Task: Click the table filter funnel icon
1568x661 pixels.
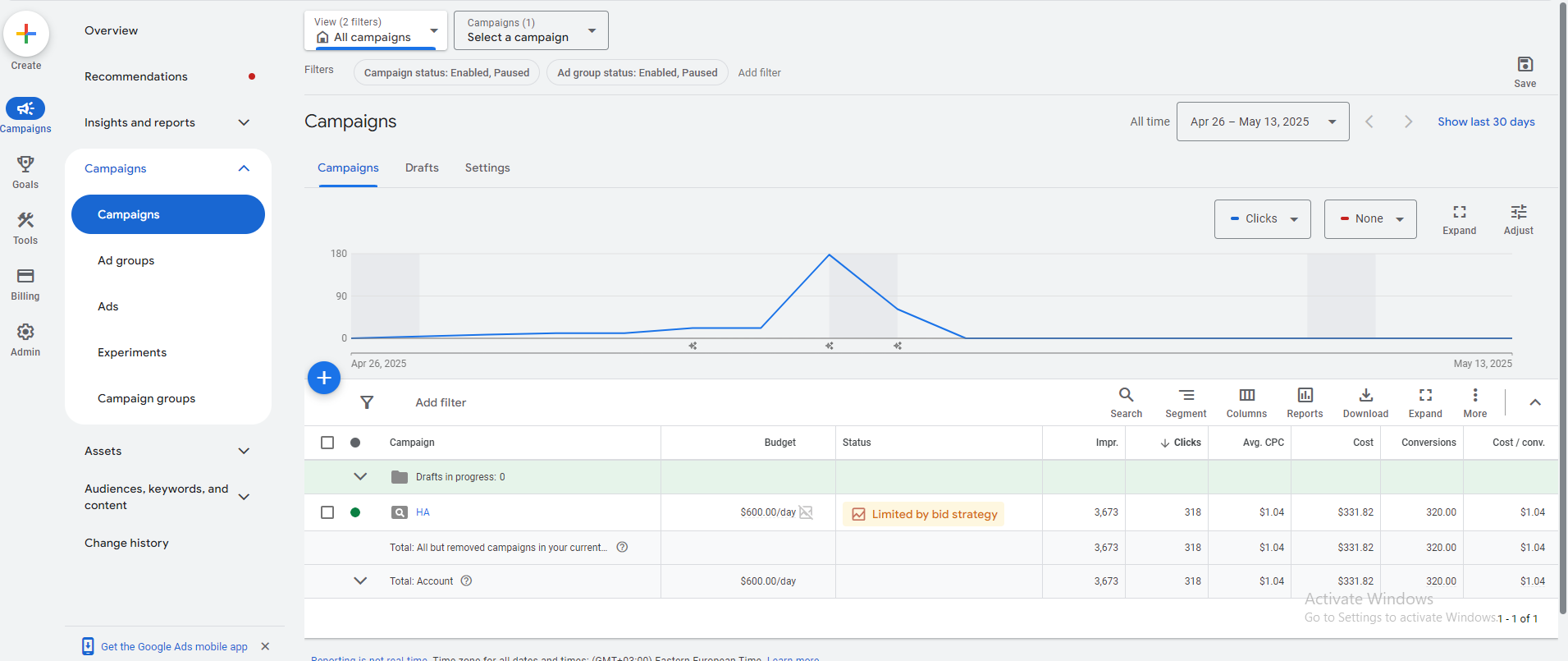Action: [367, 402]
